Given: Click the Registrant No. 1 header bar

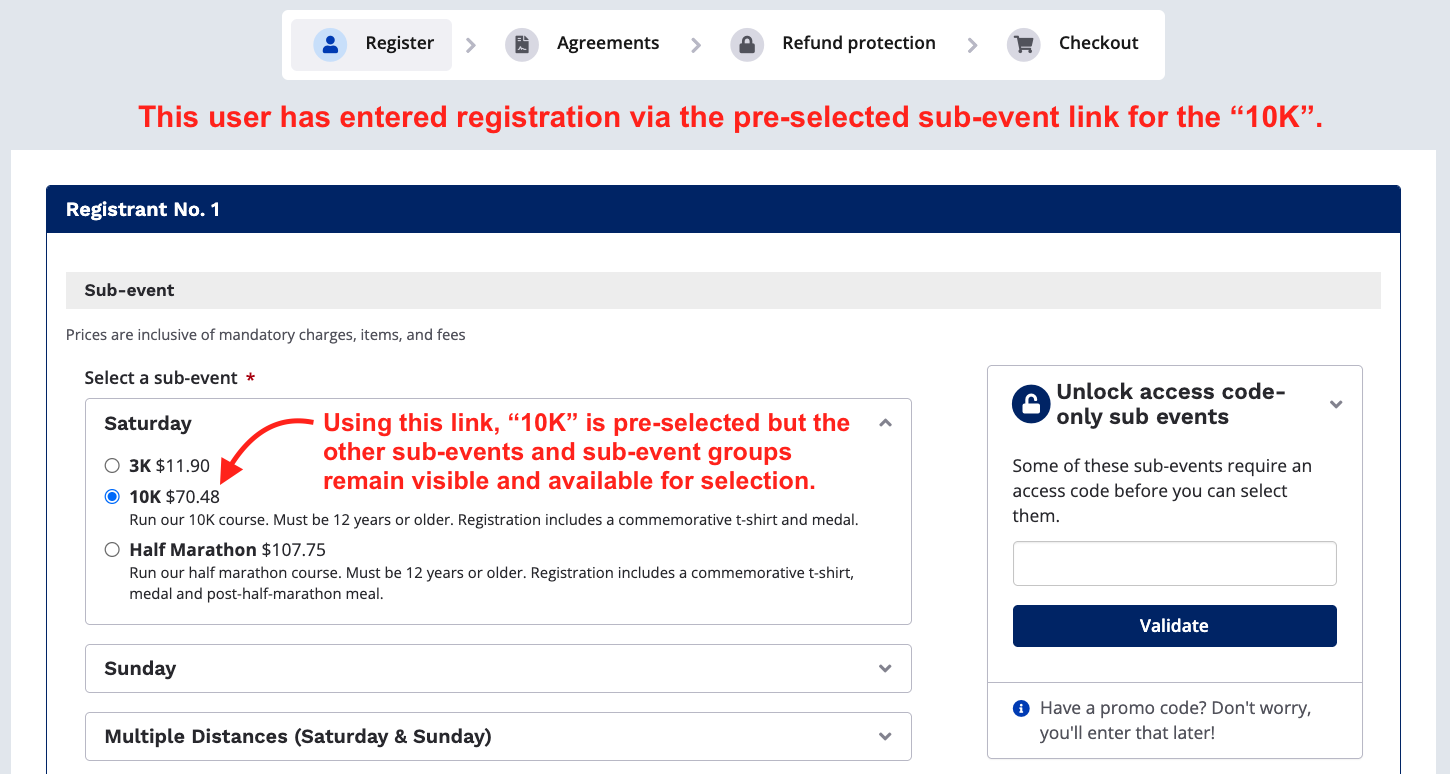Looking at the screenshot, I should [723, 210].
